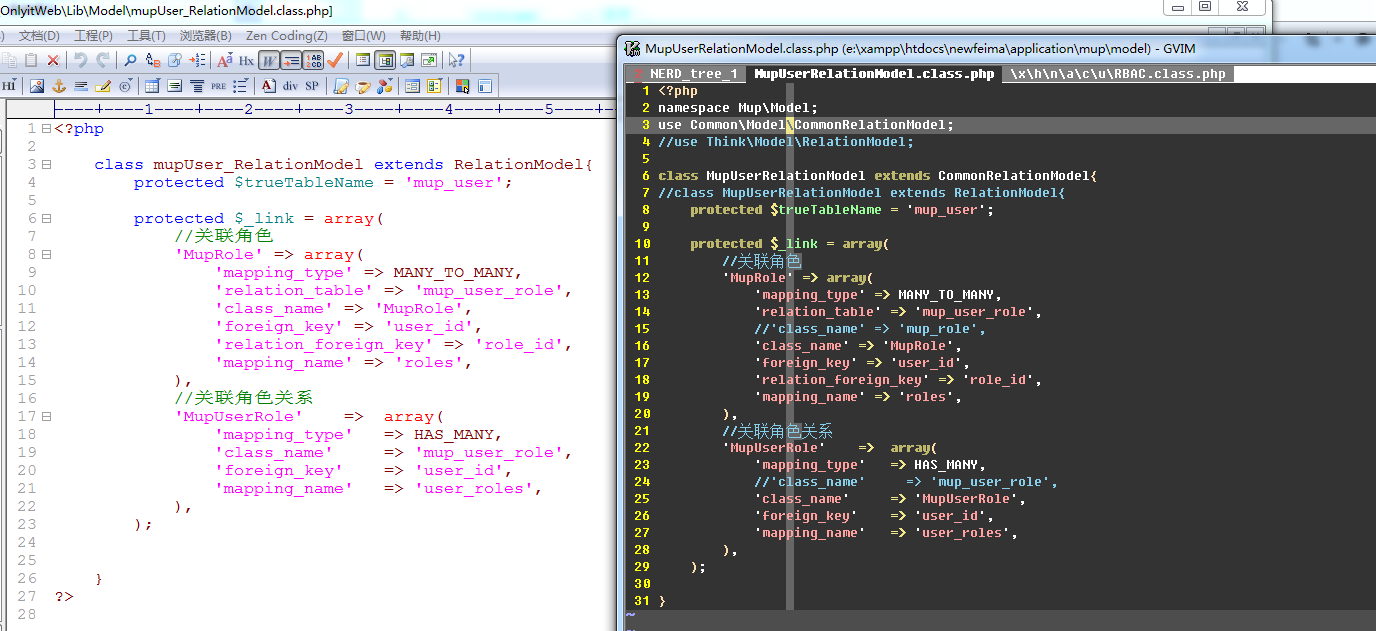
Task: Open the Font size A dropdown icon
Action: tap(224, 60)
